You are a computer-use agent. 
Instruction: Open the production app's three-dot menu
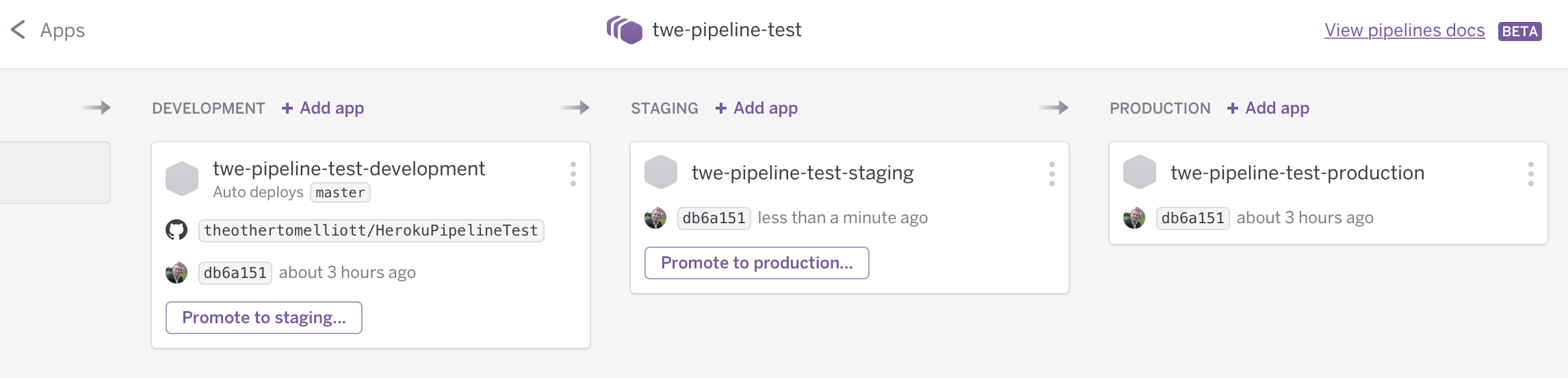click(1531, 174)
